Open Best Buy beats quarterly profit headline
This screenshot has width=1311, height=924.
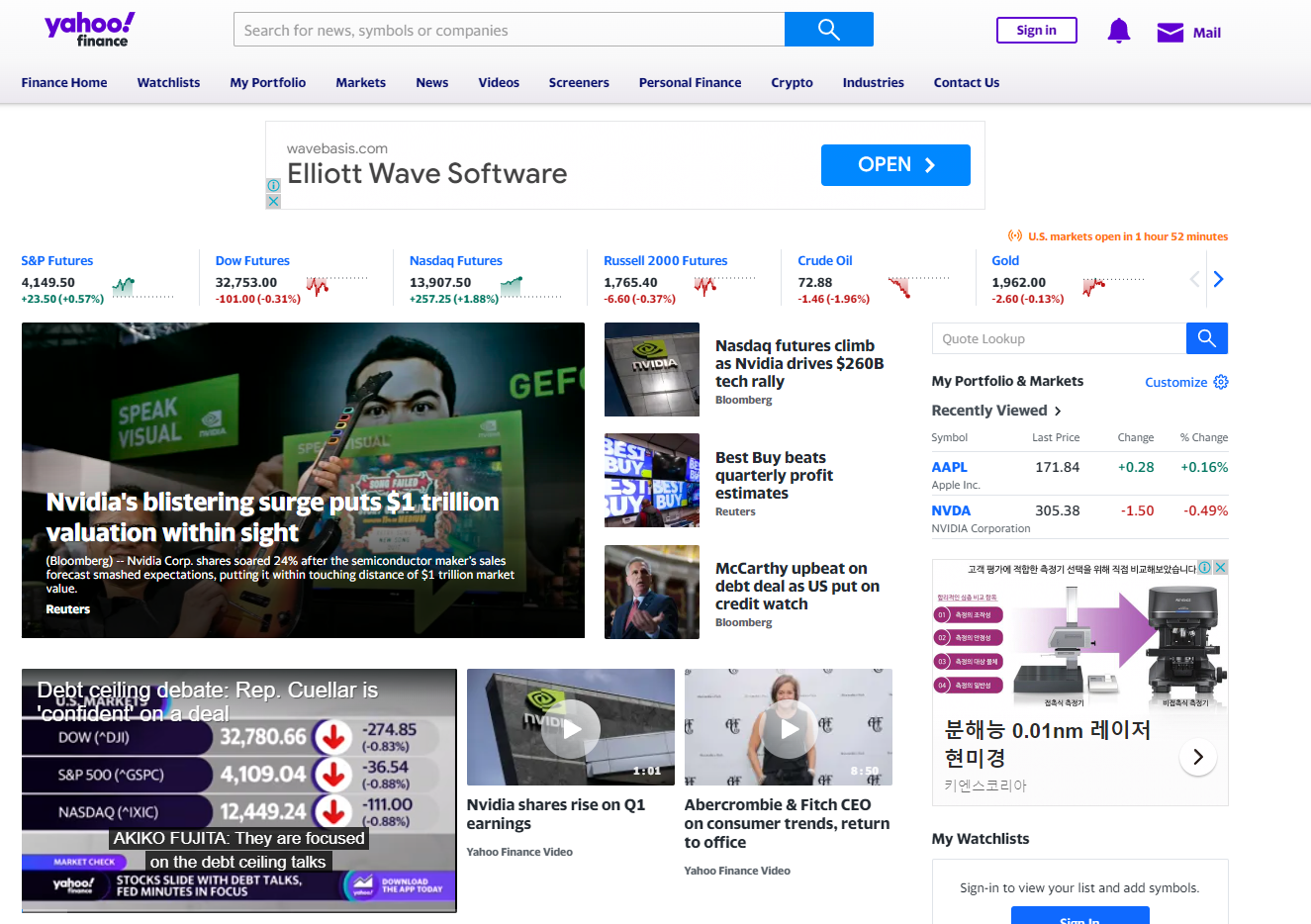coord(774,475)
